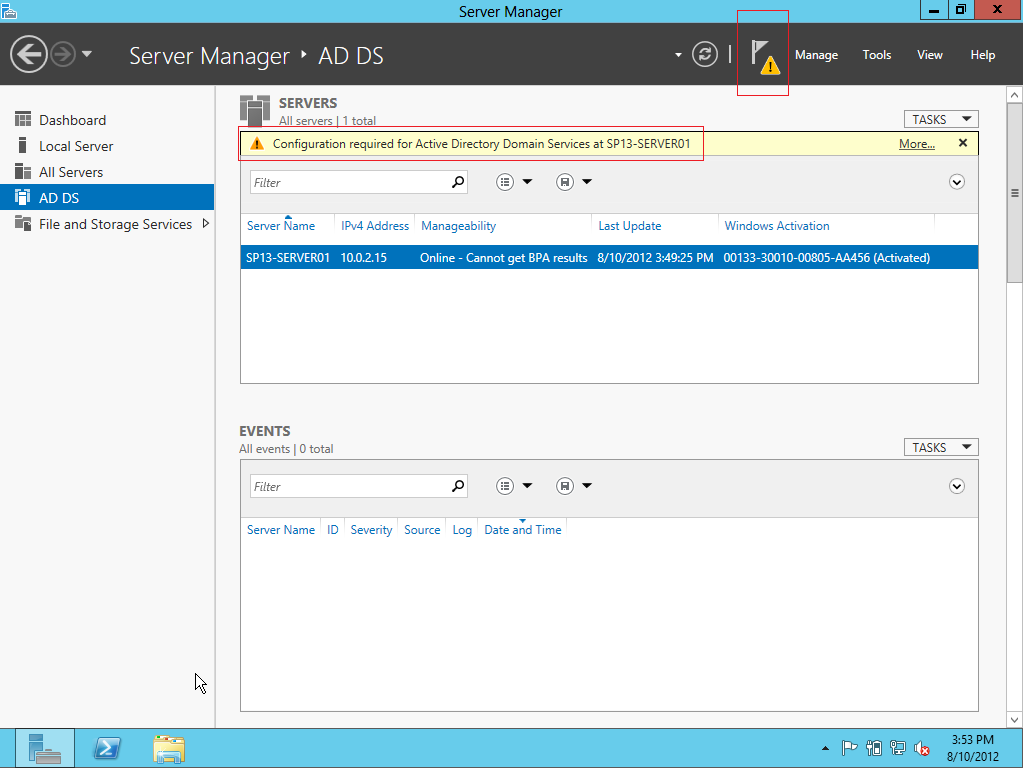Open the notifications flag with warning
Viewport: 1023px width, 768px height.
[x=765, y=56]
